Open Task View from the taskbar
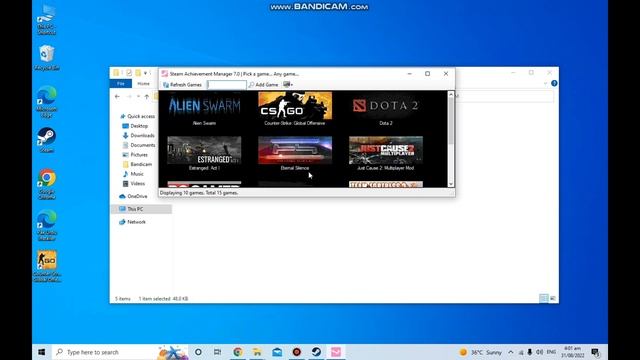Screen dimensions: 640x360 [218, 352]
